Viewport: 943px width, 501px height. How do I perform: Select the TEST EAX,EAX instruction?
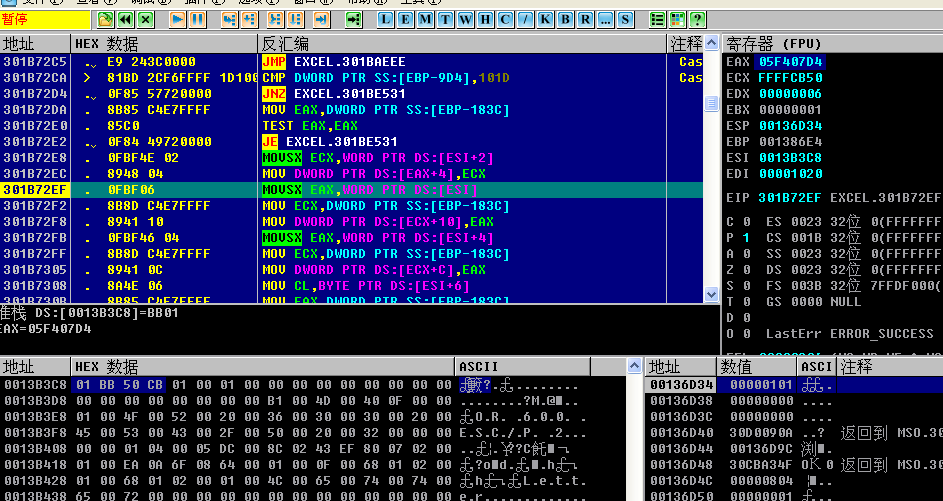352,126
